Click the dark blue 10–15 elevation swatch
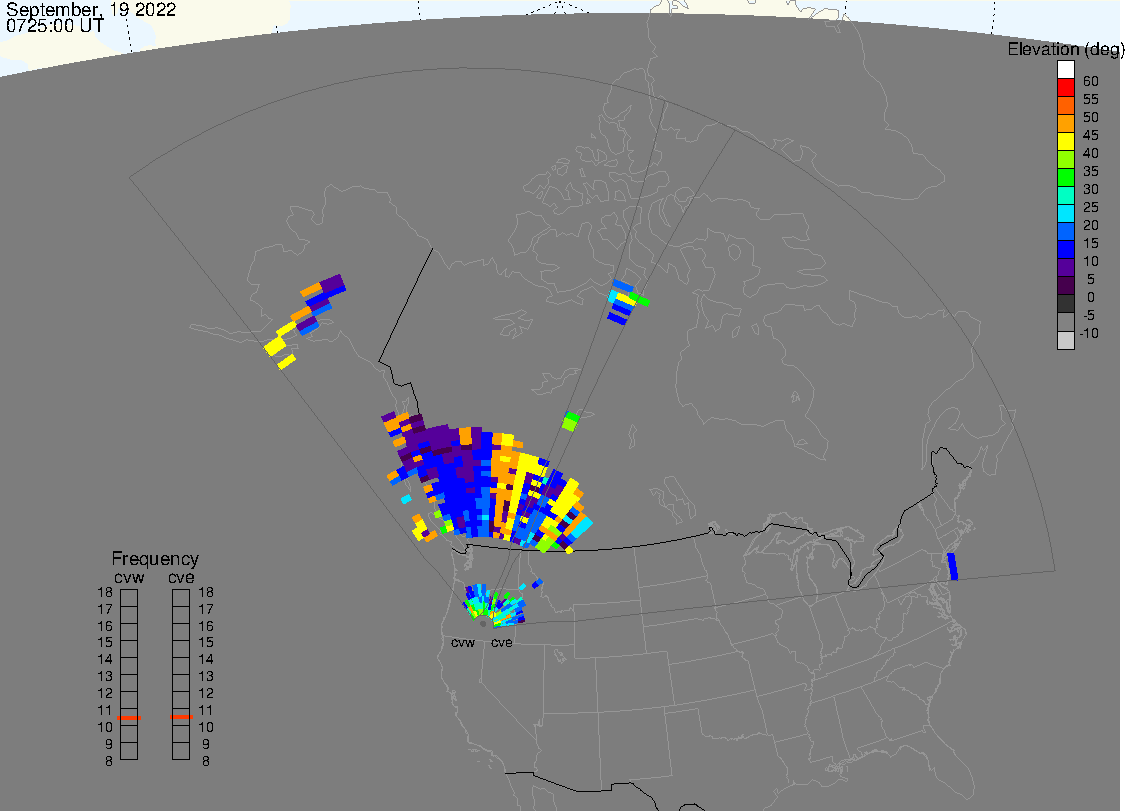The width and height of the screenshot is (1125, 811). [x=1065, y=249]
